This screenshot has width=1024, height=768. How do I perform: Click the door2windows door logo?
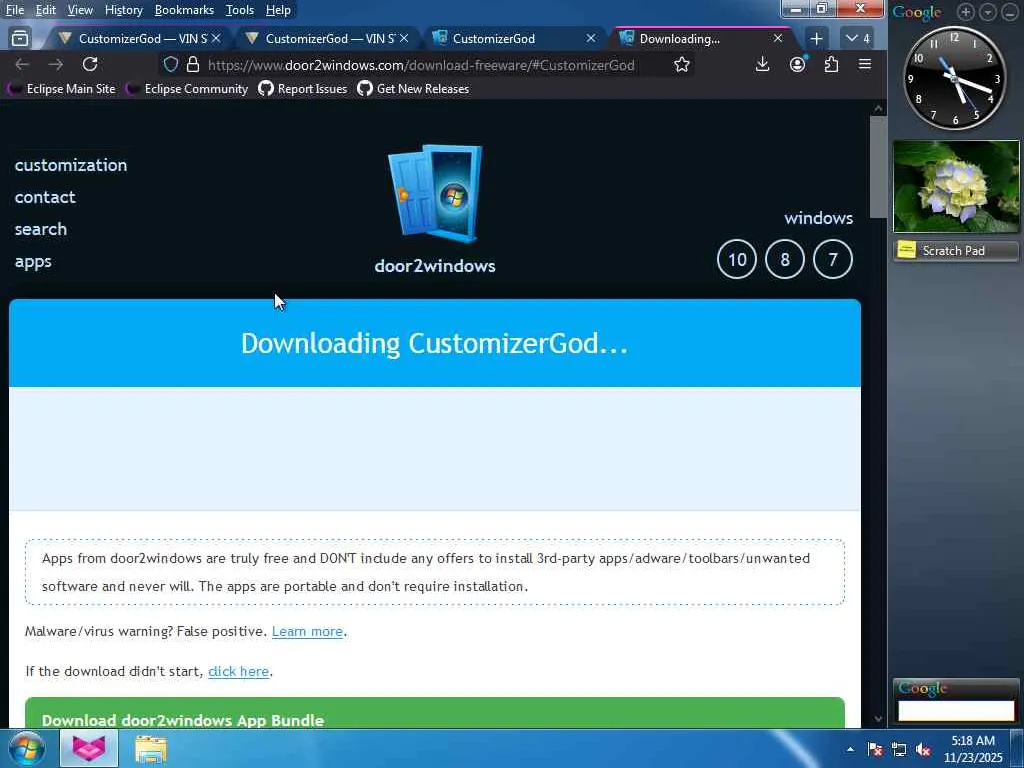(435, 193)
